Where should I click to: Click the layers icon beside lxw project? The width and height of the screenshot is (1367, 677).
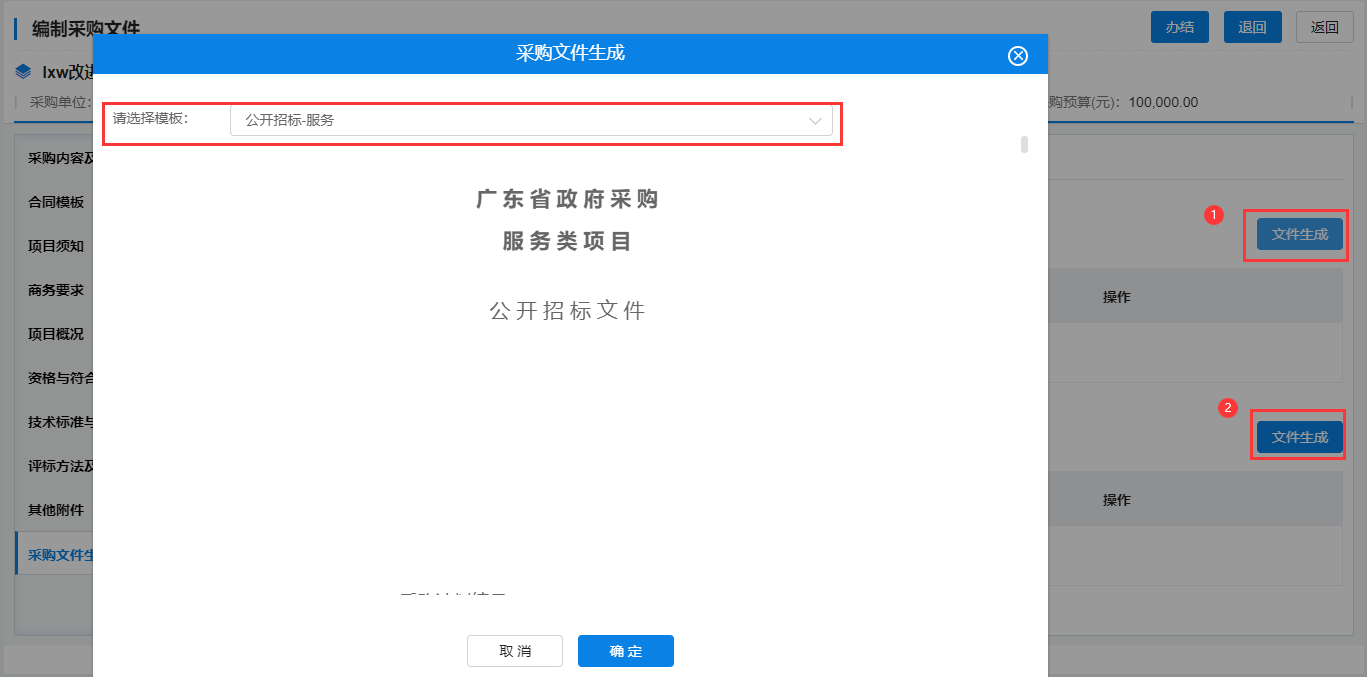pos(24,71)
